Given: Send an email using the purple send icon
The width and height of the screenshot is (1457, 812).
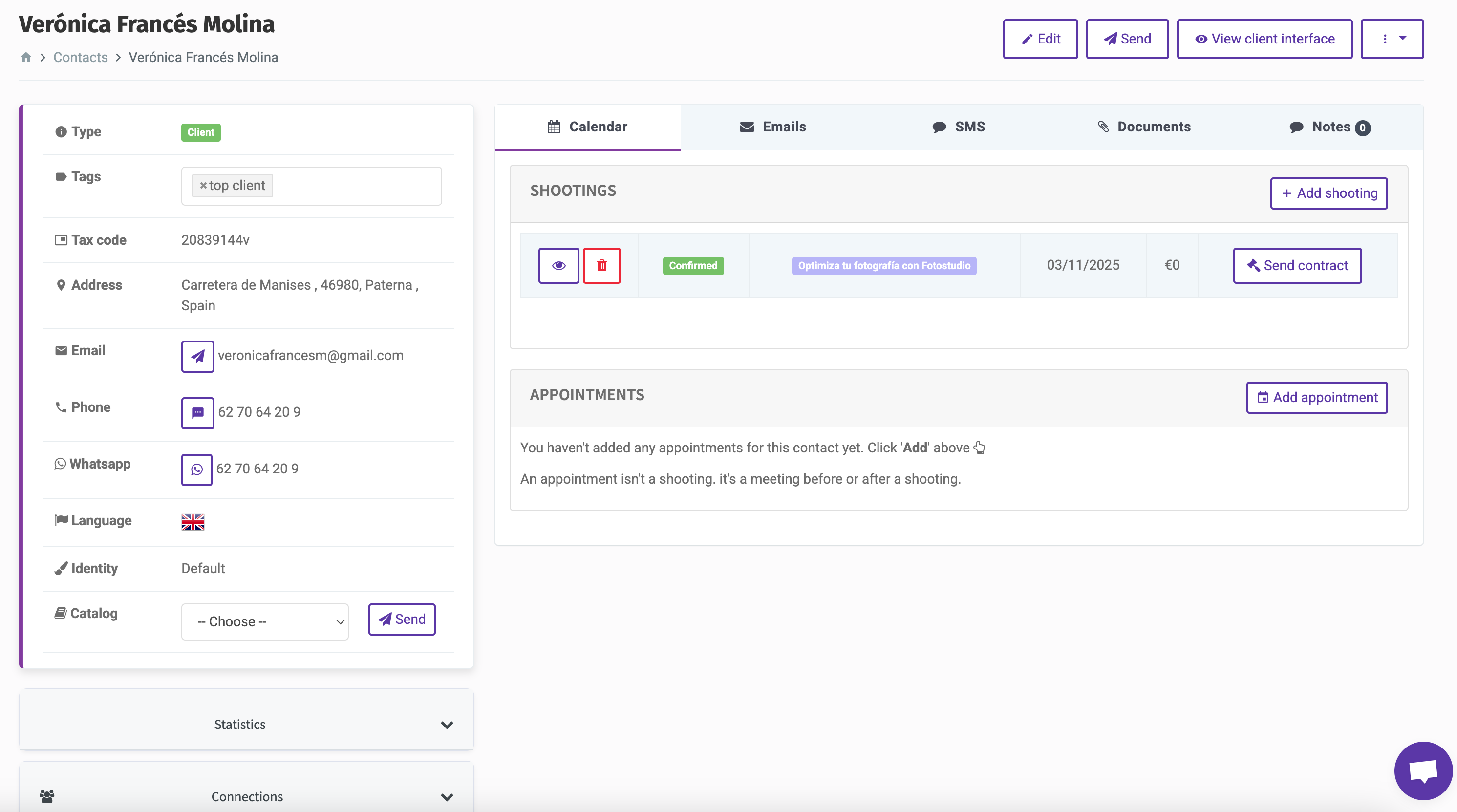Looking at the screenshot, I should click(x=197, y=356).
